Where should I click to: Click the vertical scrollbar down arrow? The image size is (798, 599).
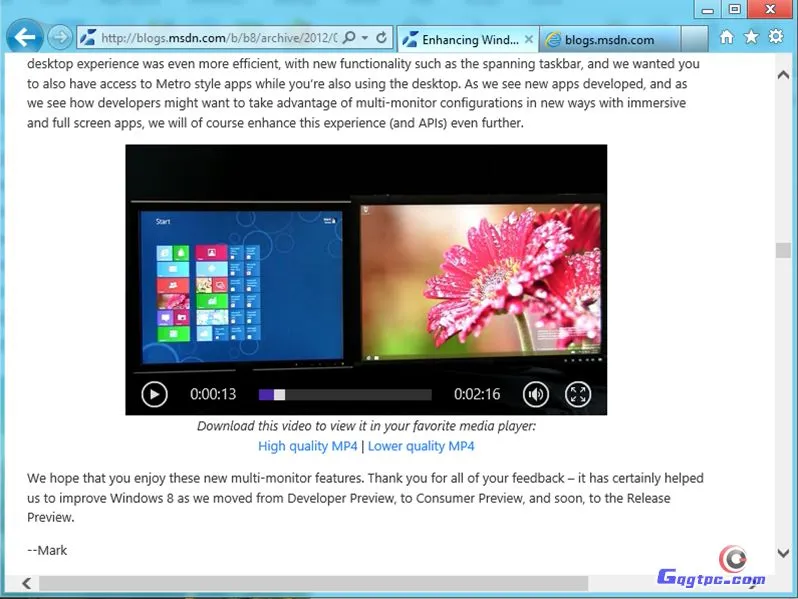(783, 552)
